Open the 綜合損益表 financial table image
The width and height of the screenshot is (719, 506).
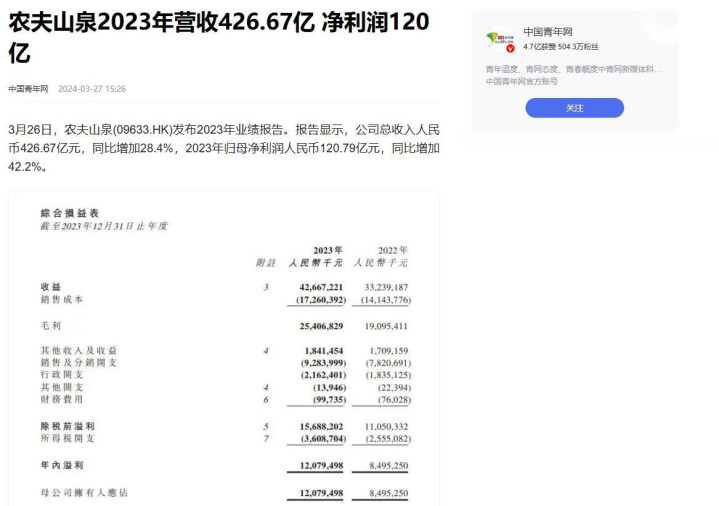224,349
